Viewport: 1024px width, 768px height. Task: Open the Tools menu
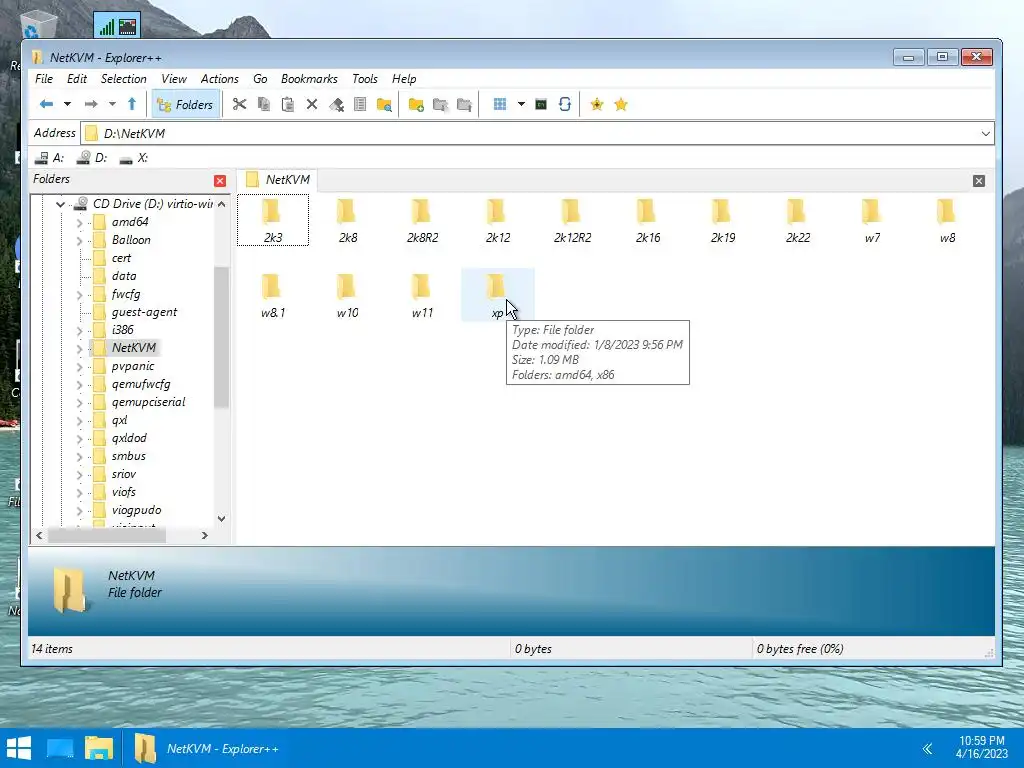pos(364,78)
